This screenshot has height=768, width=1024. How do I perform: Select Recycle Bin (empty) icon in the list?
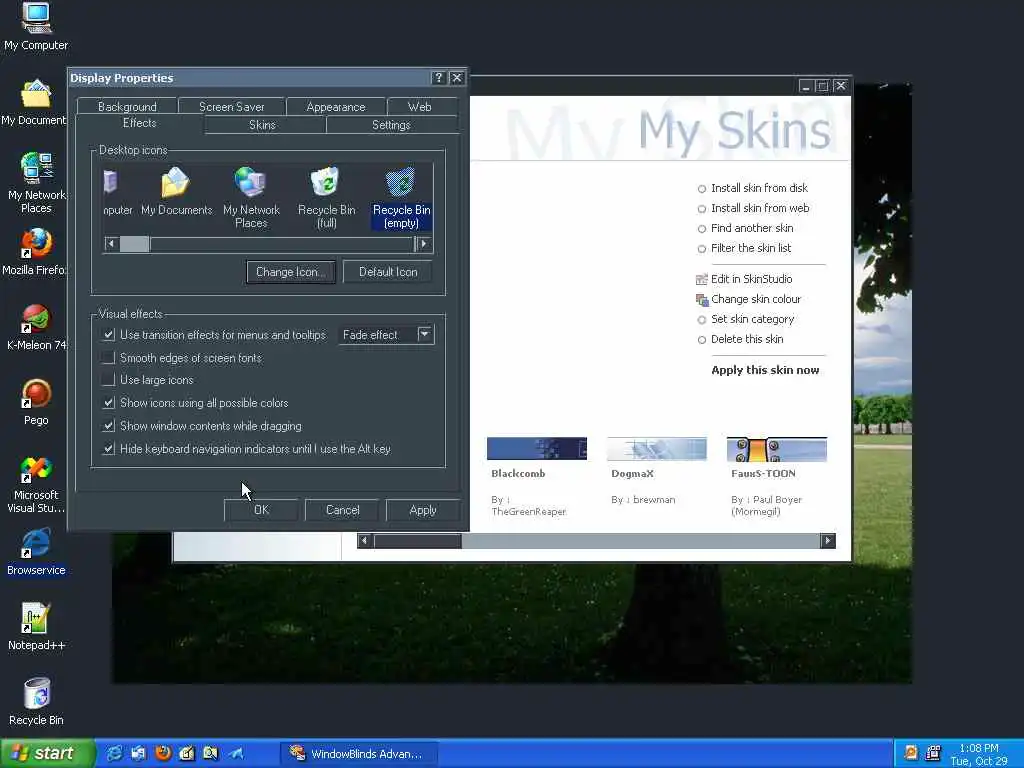[x=401, y=197]
